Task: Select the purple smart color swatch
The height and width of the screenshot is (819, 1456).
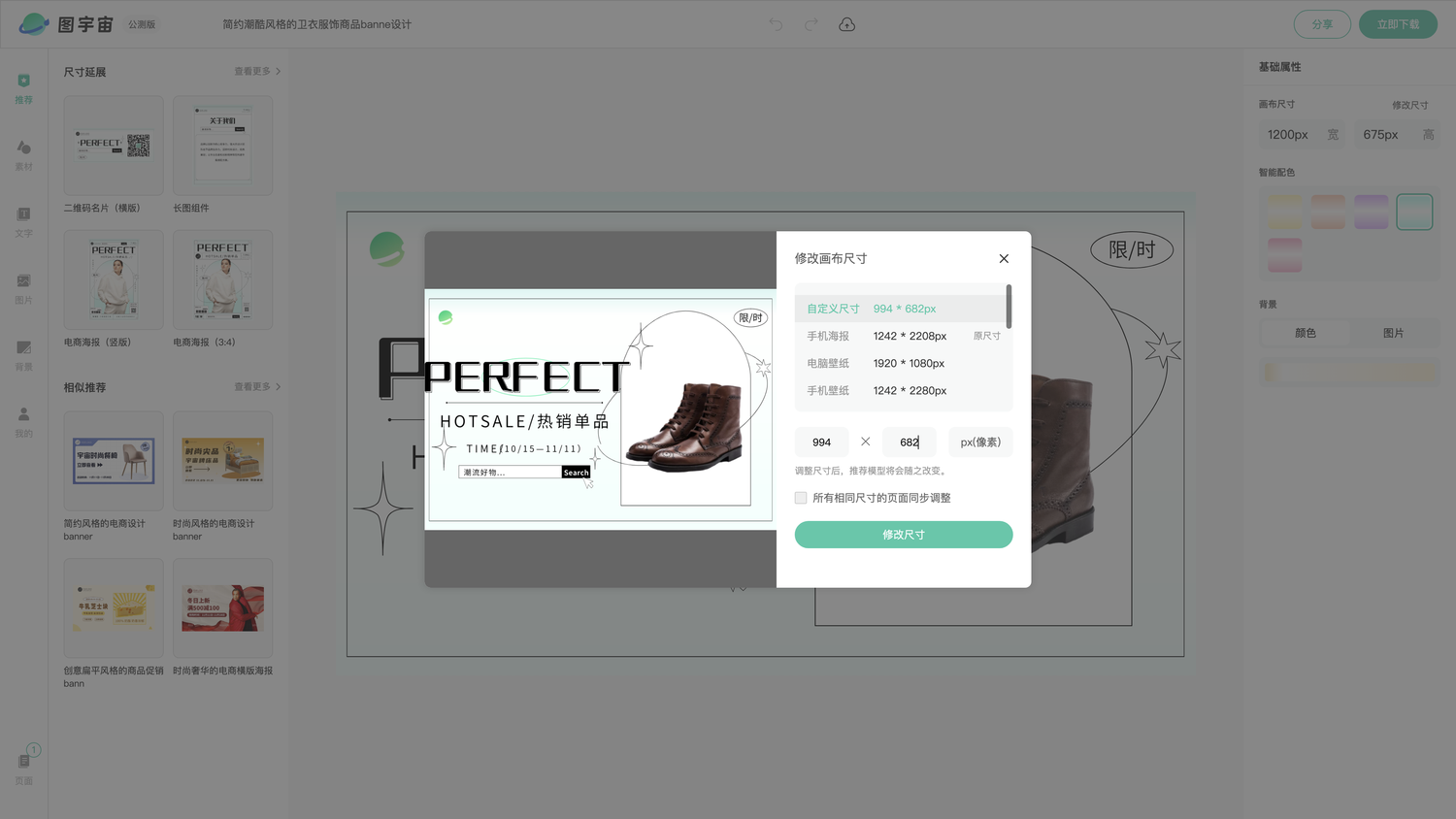Action: [1371, 212]
